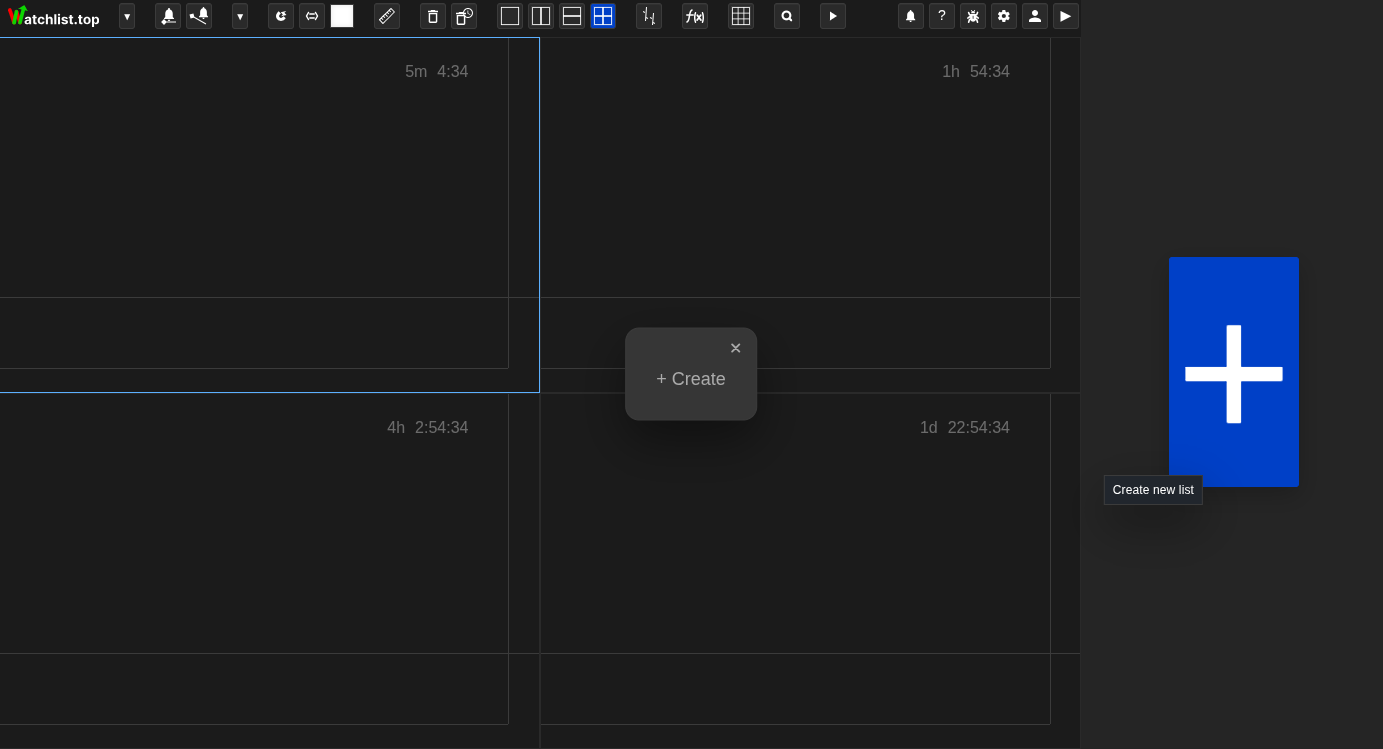Open the question mark help icon
The image size is (1383, 749).
point(942,16)
